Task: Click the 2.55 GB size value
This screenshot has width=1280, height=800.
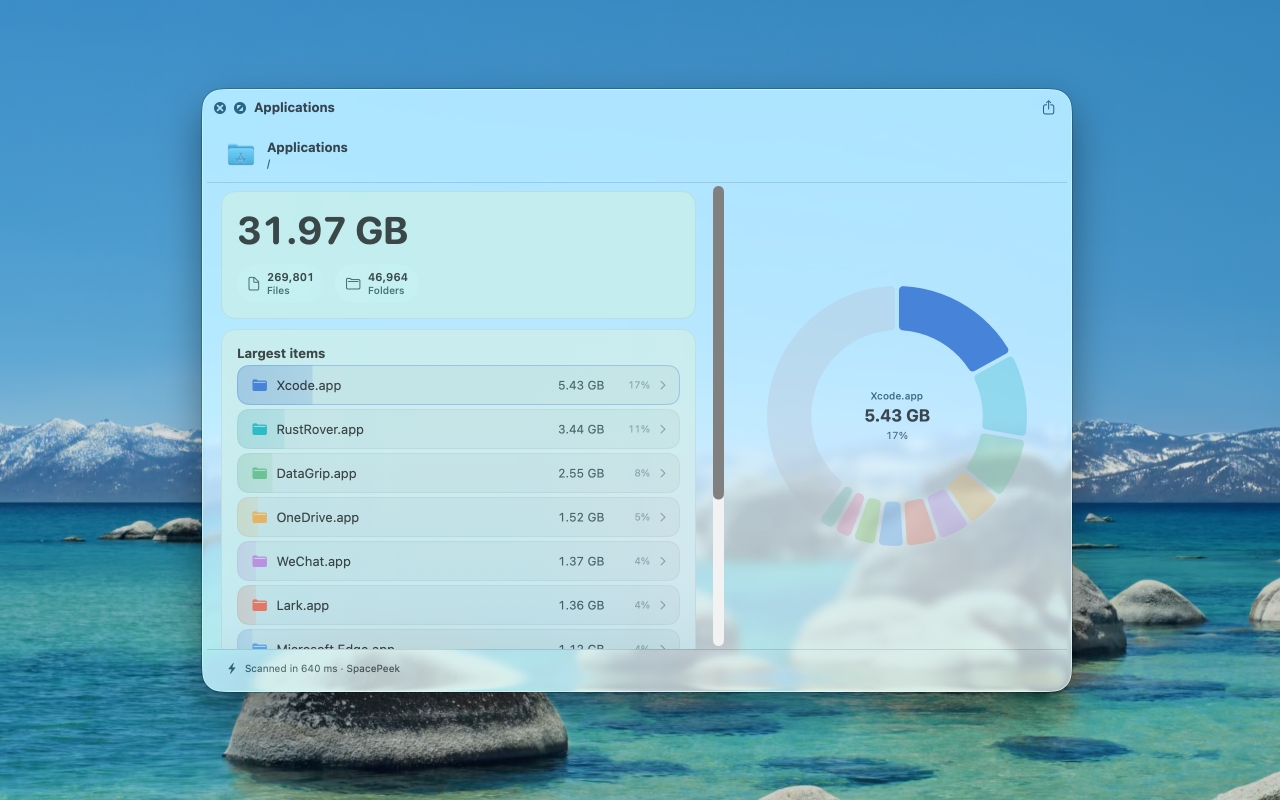Action: pyautogui.click(x=581, y=473)
